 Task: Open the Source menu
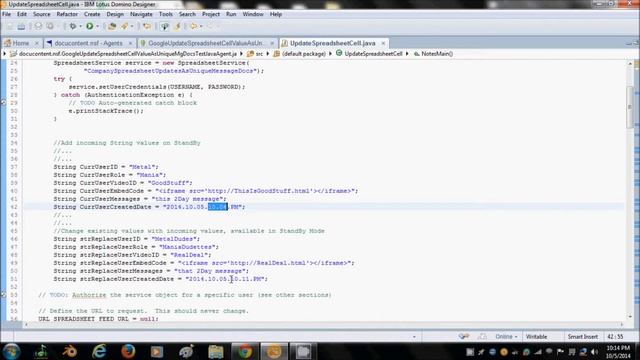42,14
